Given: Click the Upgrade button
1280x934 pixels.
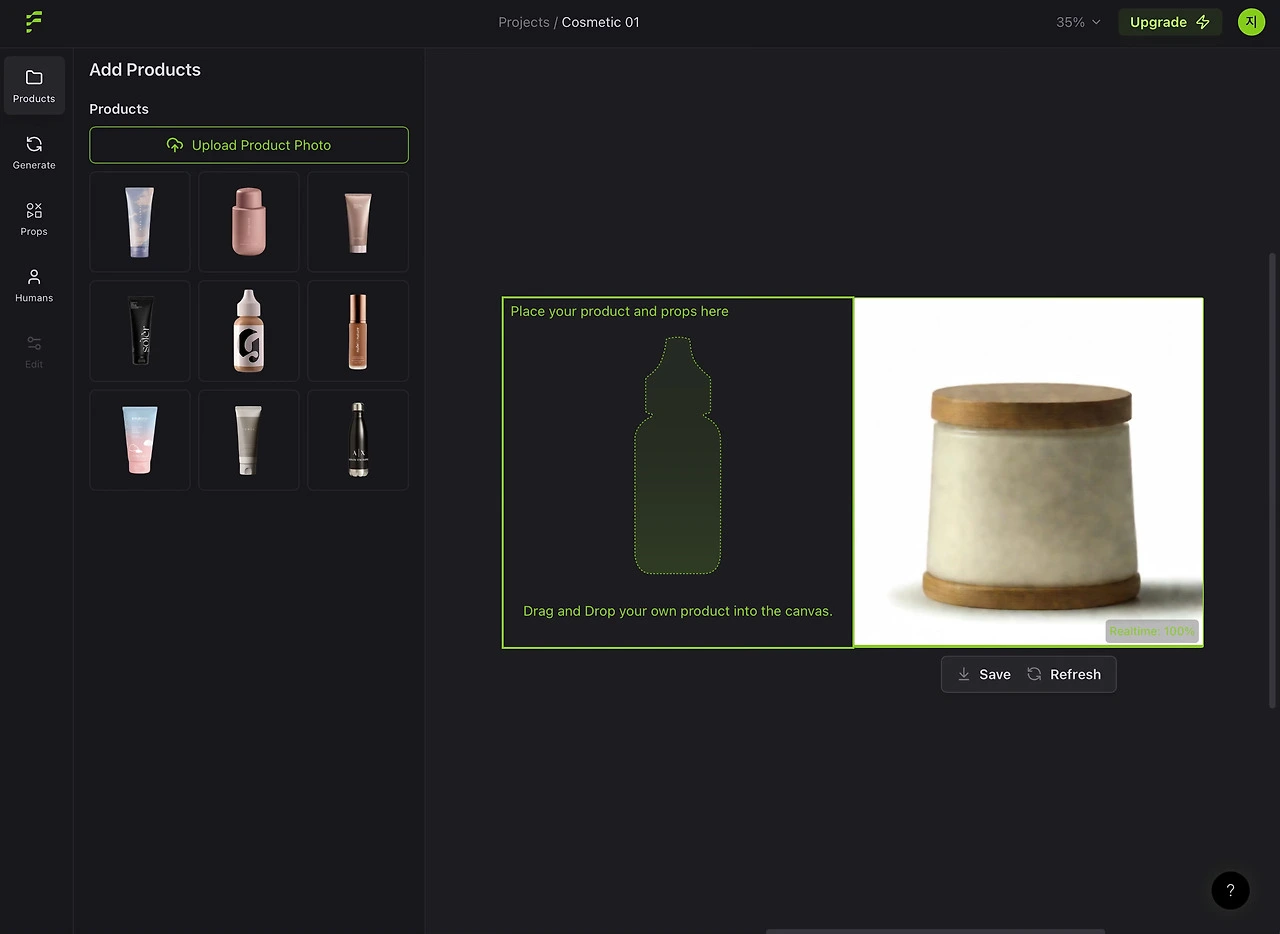Looking at the screenshot, I should (x=1170, y=22).
